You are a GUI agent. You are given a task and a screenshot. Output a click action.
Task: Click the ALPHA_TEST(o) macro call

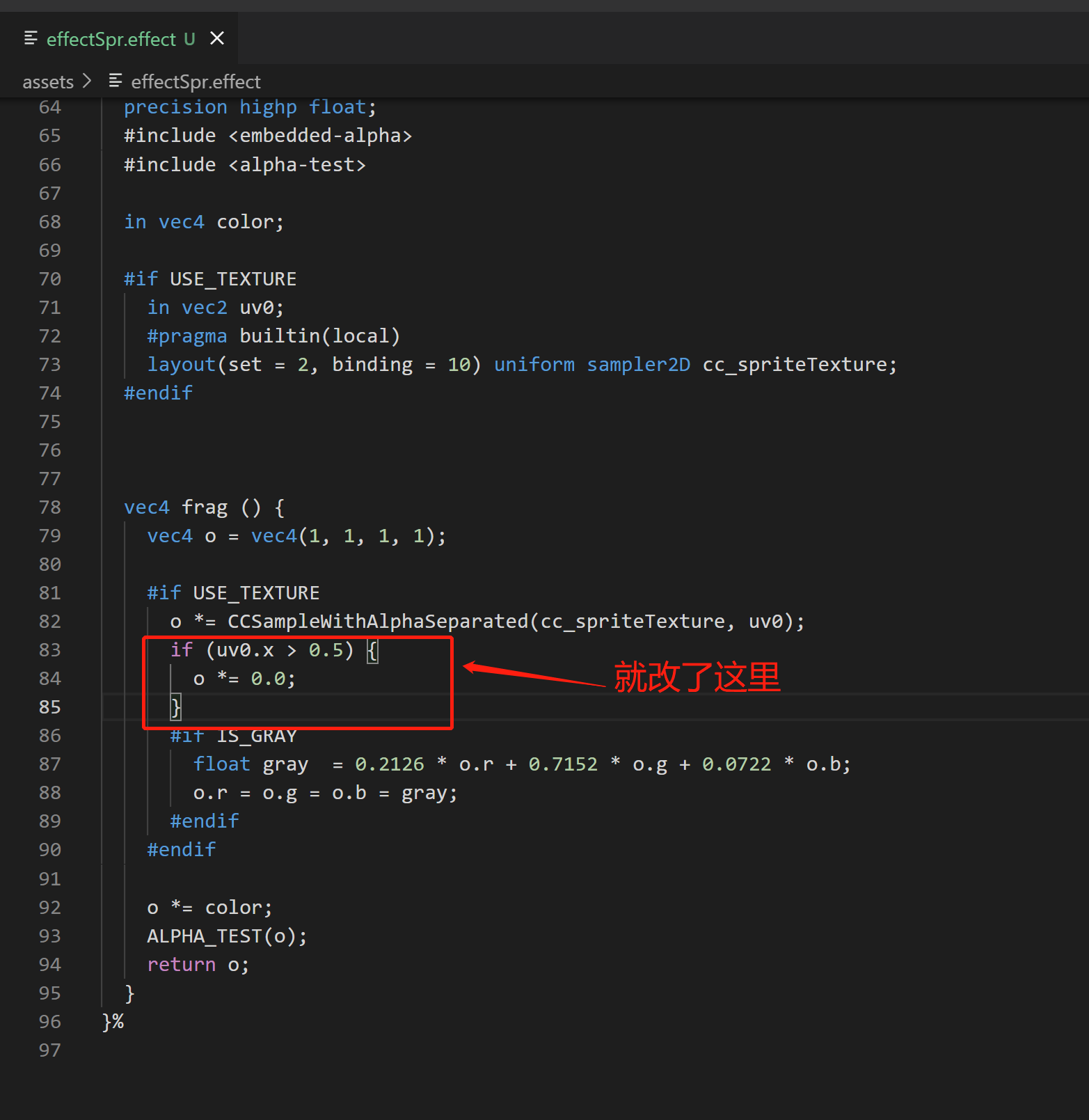(226, 936)
